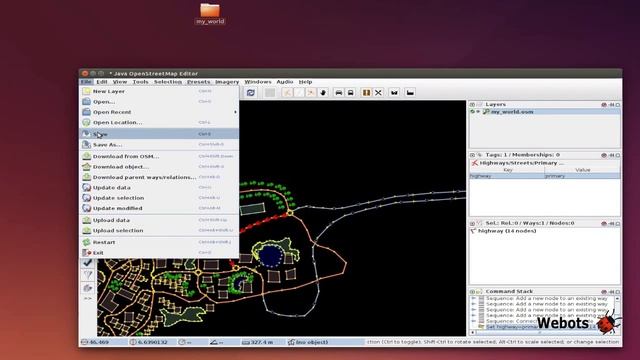Click the hand icon in the toolbar

323,93
